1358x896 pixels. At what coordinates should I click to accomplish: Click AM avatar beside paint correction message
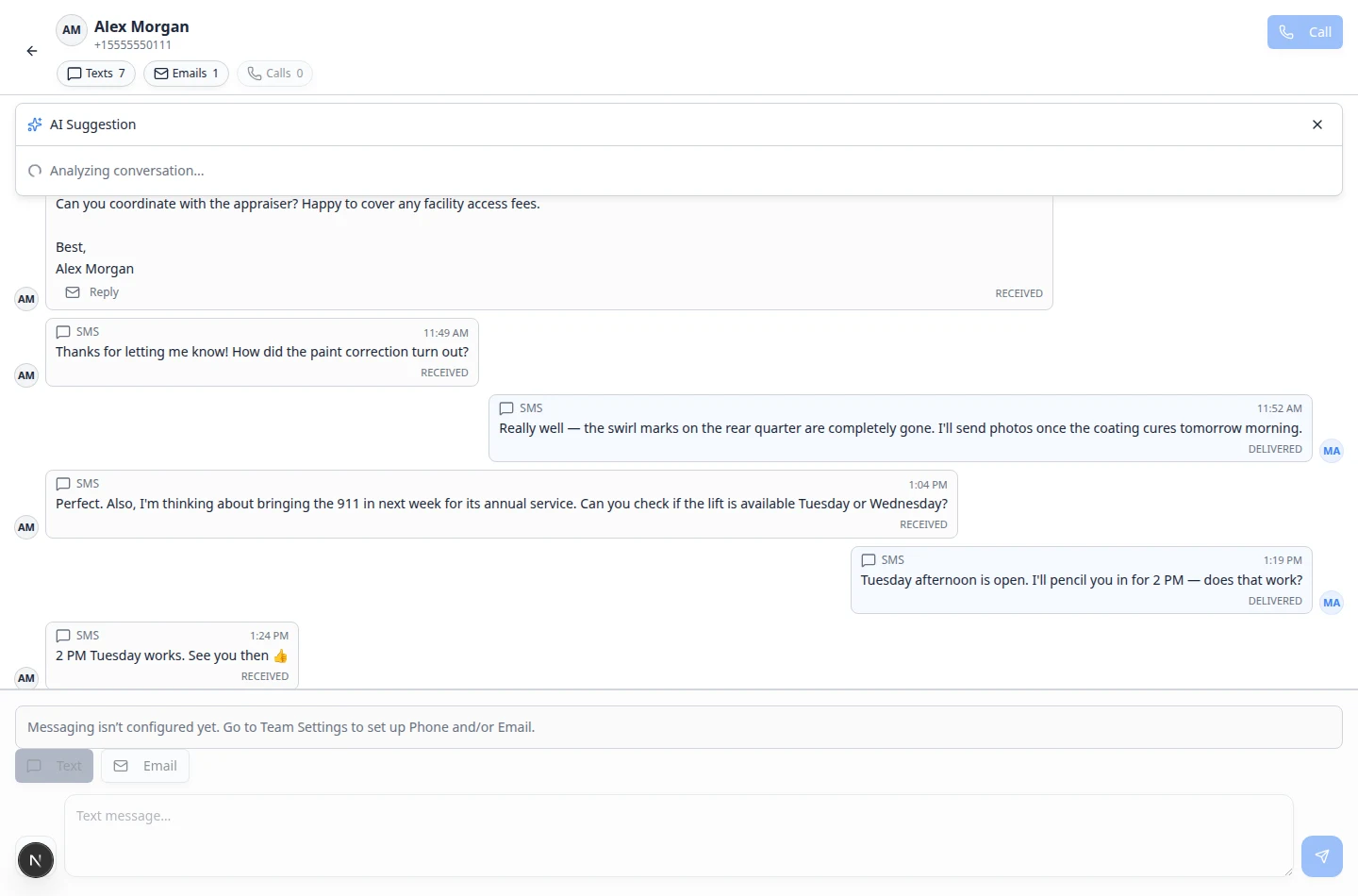click(x=26, y=375)
